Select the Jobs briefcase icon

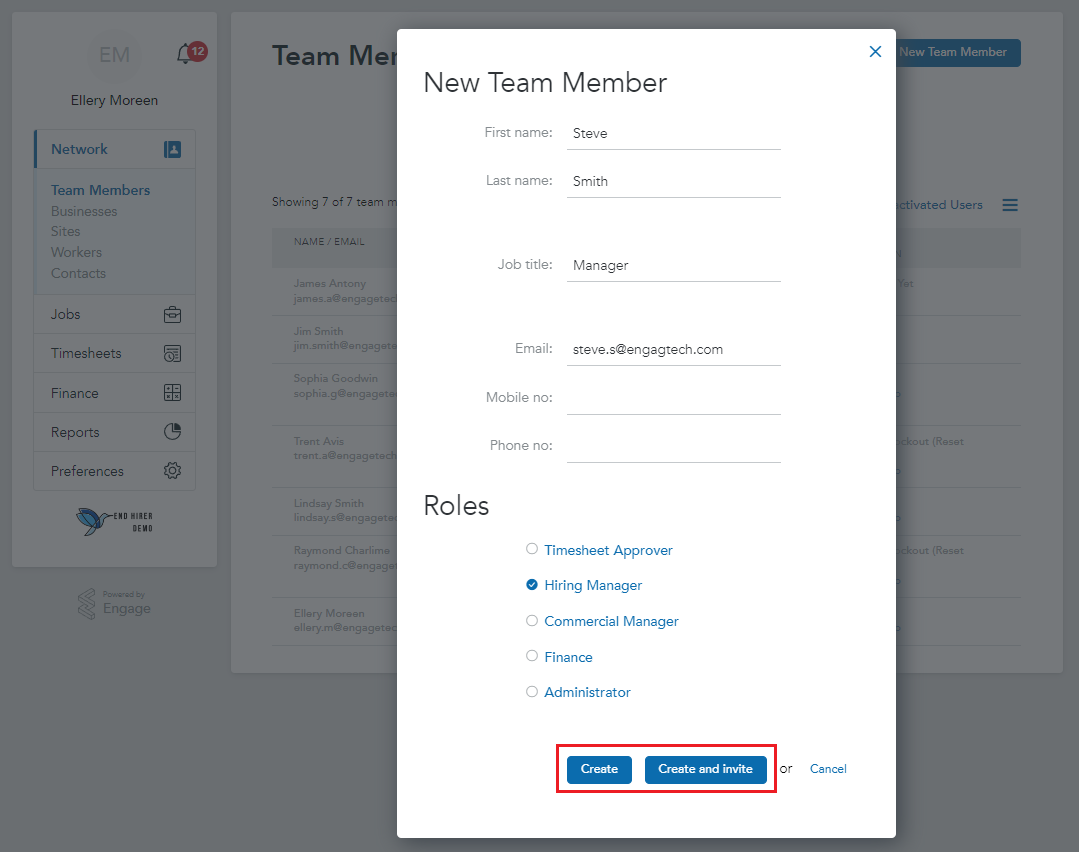click(172, 314)
